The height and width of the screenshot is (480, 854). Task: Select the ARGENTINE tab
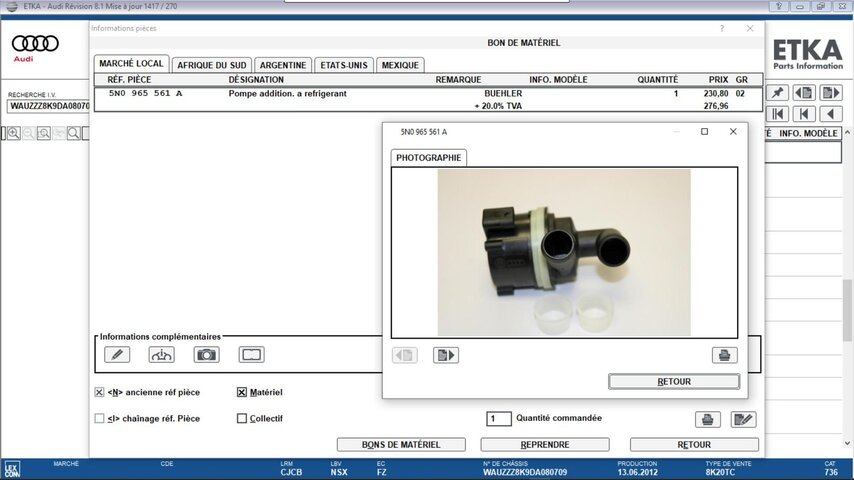pos(283,65)
